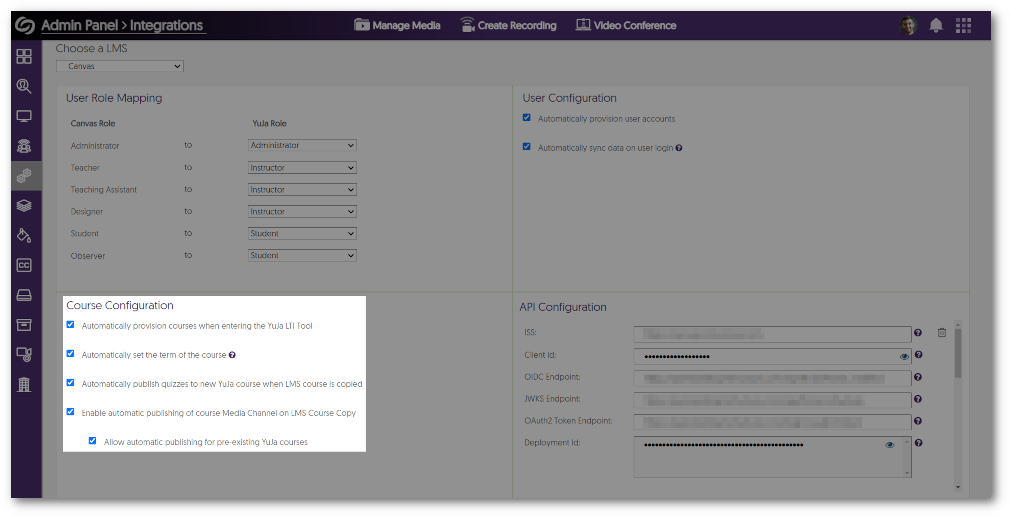Delete API configuration with trash icon
This screenshot has width=1010, height=517.
pyautogui.click(x=942, y=333)
